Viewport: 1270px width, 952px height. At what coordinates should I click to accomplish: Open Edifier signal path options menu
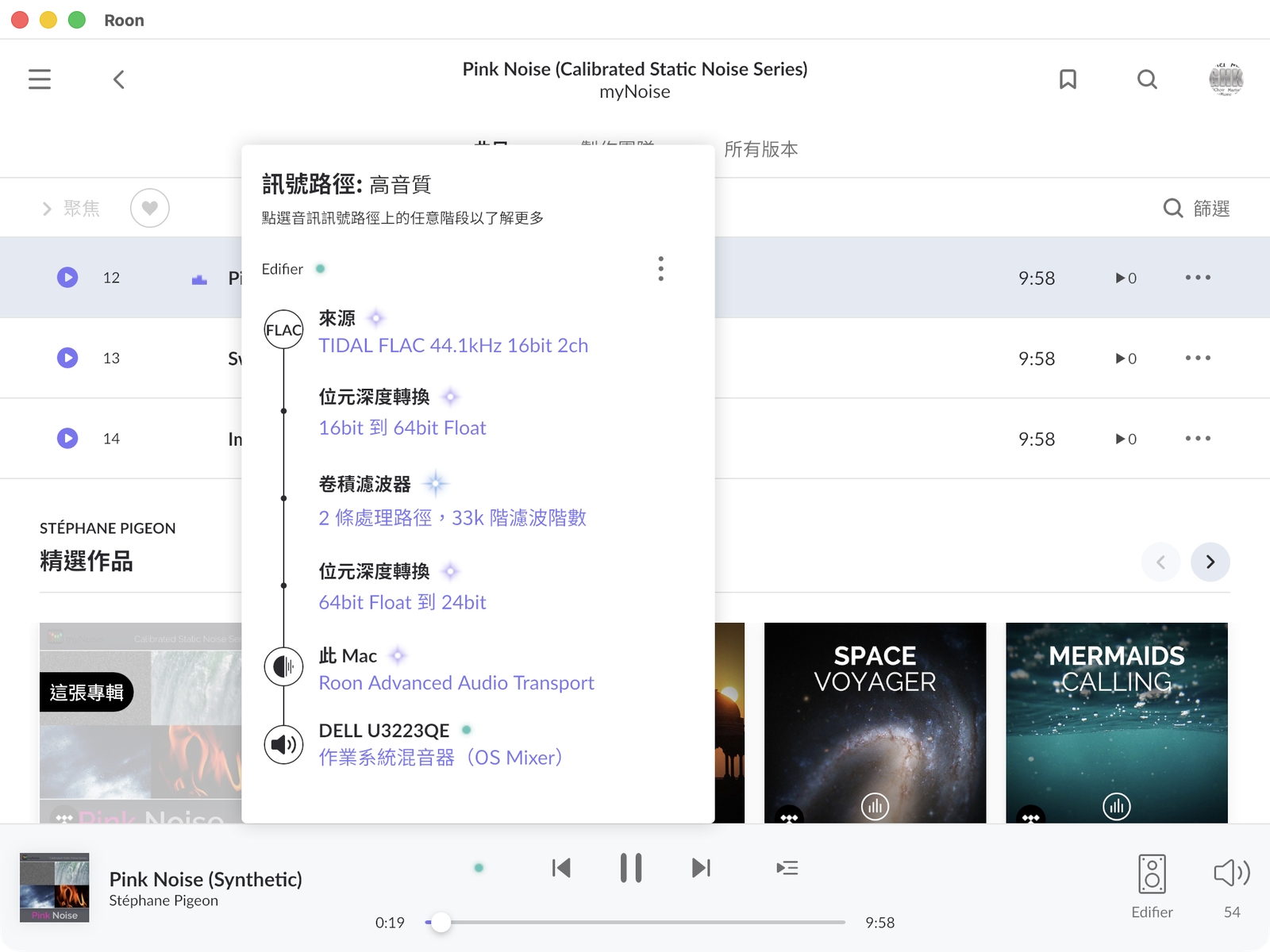pyautogui.click(x=660, y=269)
